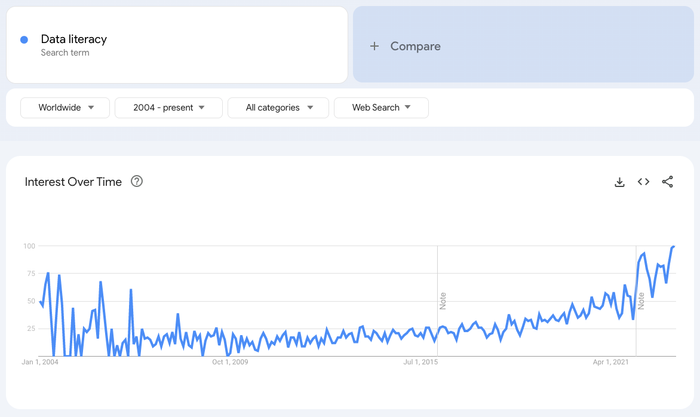Click the Oct 1, 2009 axis label
Image resolution: width=700 pixels, height=417 pixels.
click(230, 362)
